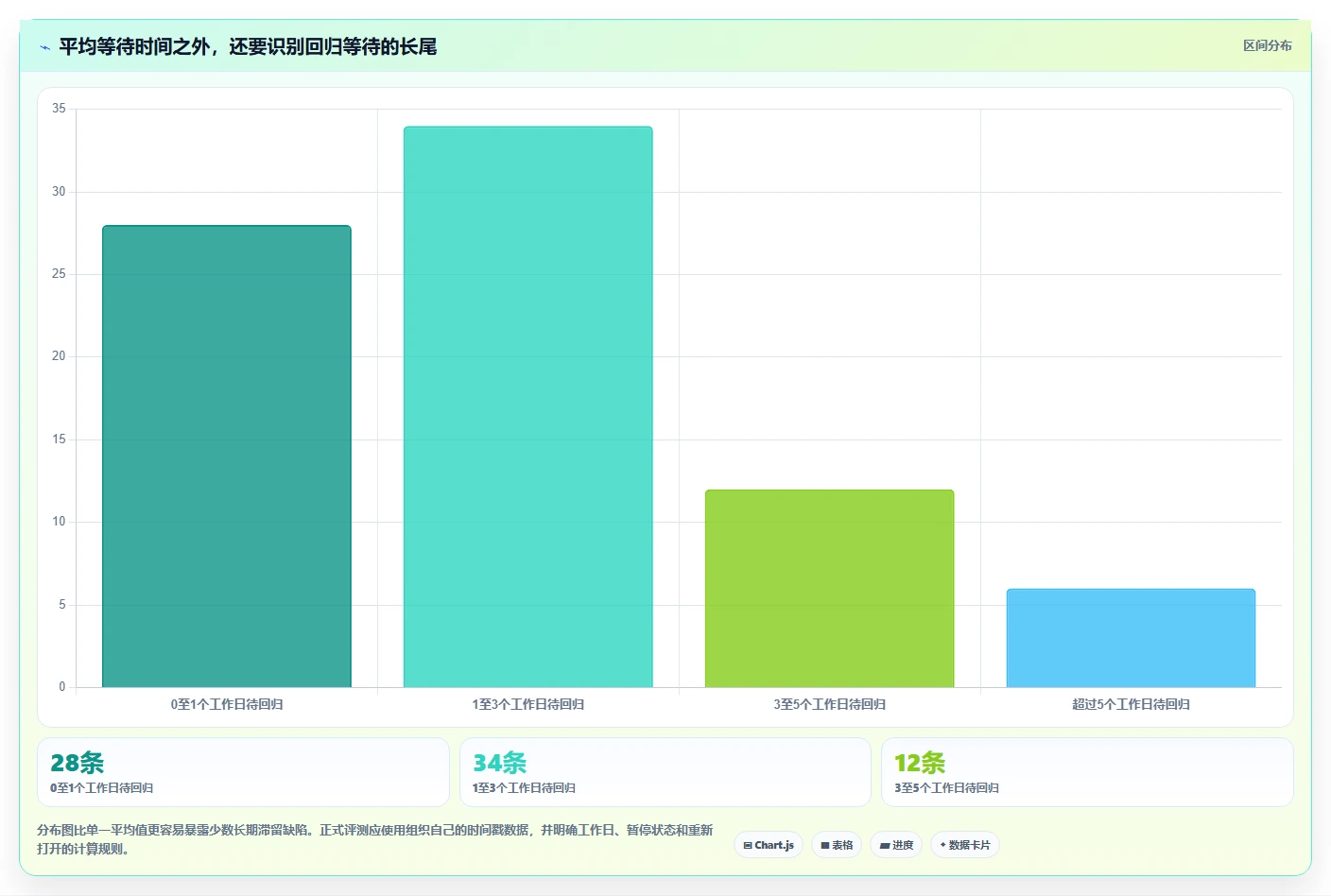The height and width of the screenshot is (896, 1331).
Task: Click the lightning icon beside the panel title
Action: 44,47
